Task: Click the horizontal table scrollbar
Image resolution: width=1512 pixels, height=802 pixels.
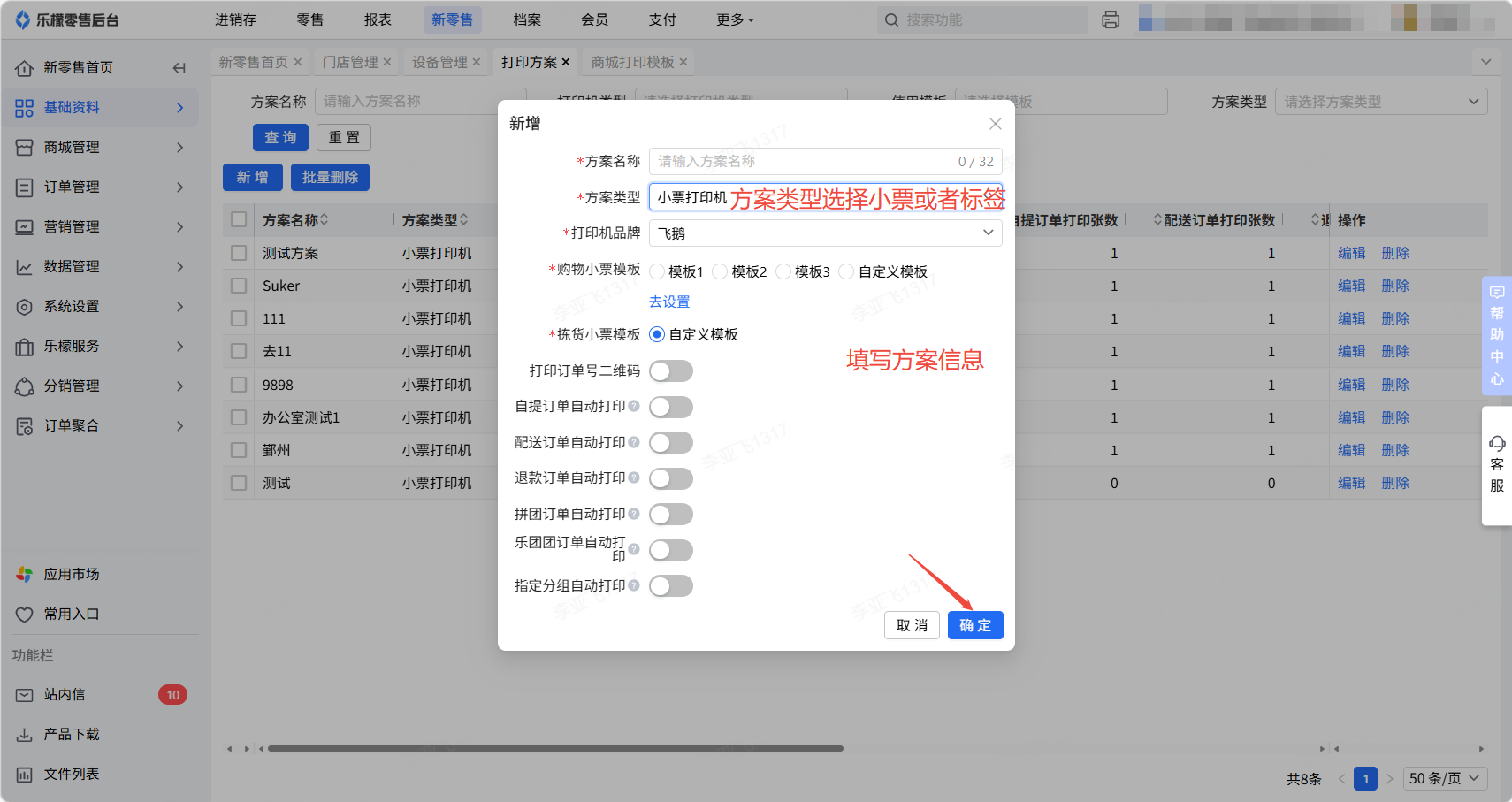Action: coord(555,749)
